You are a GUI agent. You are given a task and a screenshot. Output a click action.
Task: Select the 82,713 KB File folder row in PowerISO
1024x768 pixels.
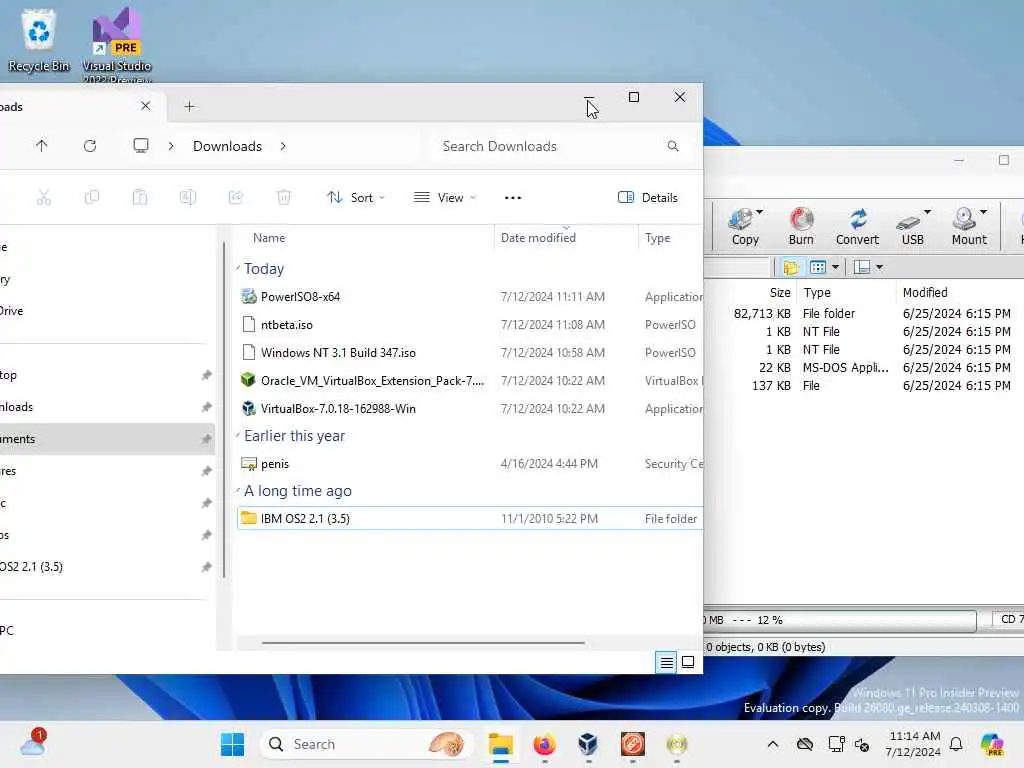[x=871, y=313]
